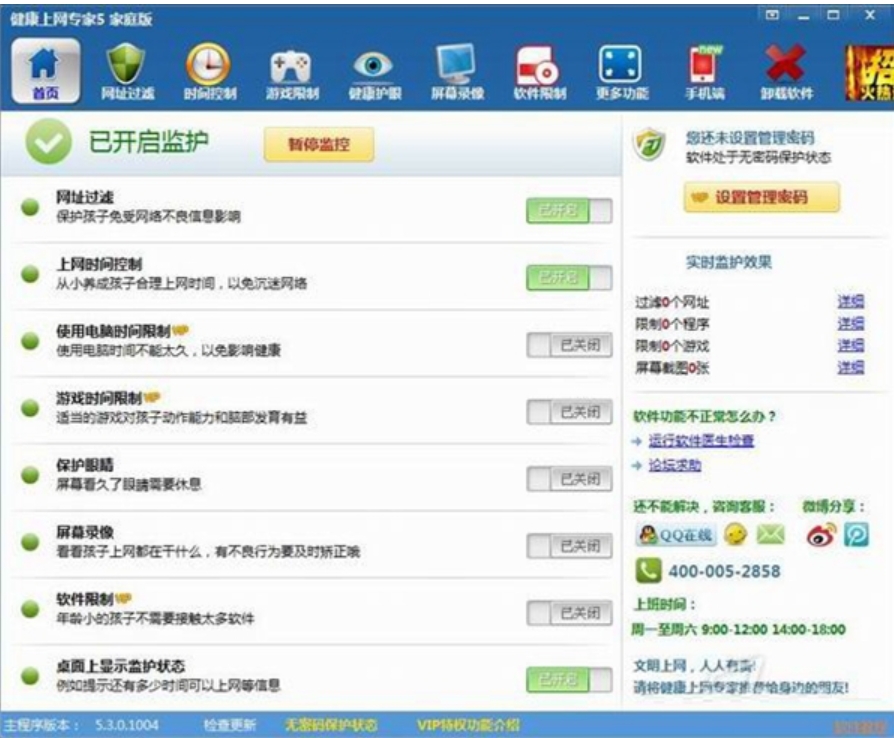Click 运行软件医生检查 link
894x738 pixels.
[701, 440]
